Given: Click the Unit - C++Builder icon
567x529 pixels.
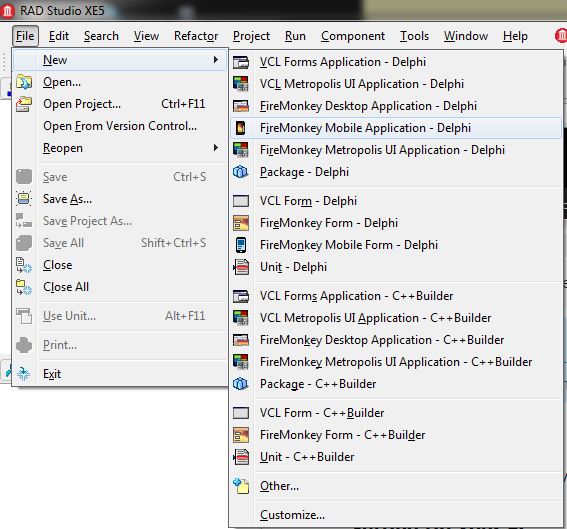Looking at the screenshot, I should pos(241,457).
